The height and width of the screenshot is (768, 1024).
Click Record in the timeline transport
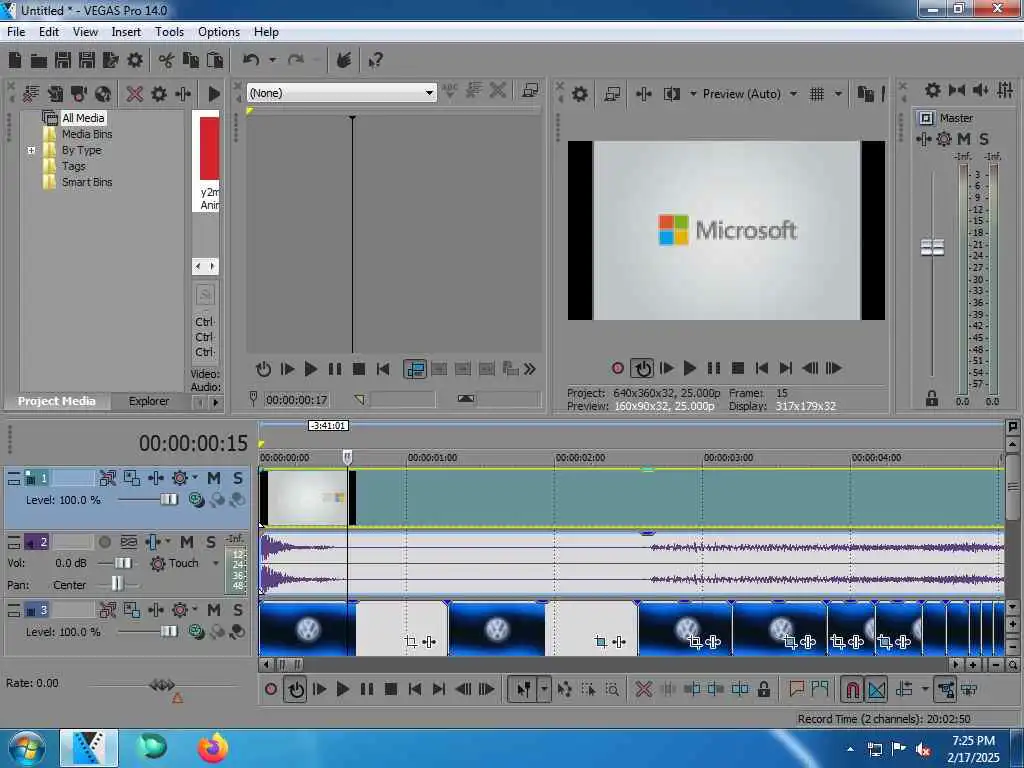tap(271, 689)
